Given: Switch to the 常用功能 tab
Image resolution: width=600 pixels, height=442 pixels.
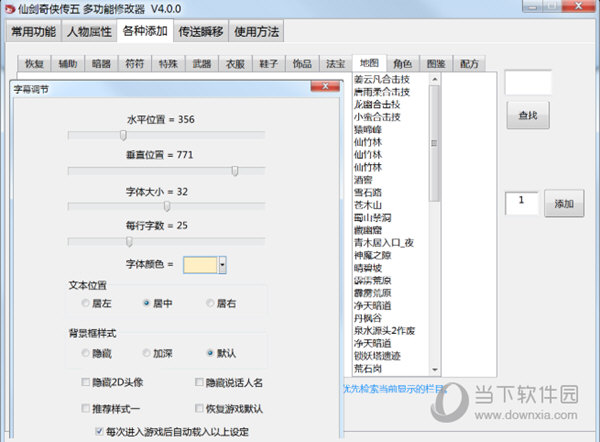Looking at the screenshot, I should [x=34, y=31].
